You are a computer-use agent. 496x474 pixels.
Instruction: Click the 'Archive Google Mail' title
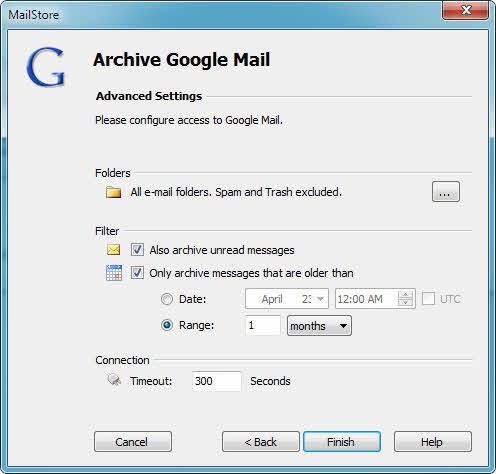(182, 60)
